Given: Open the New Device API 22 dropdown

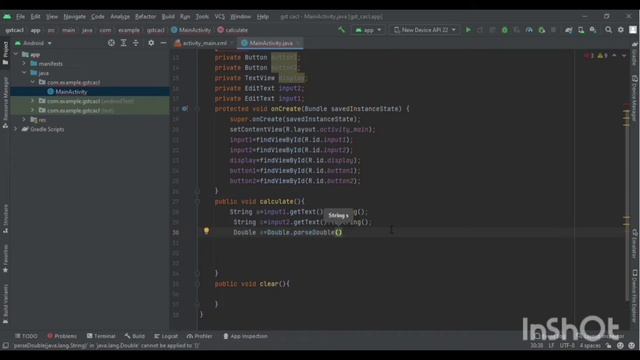Looking at the screenshot, I should pos(424,30).
